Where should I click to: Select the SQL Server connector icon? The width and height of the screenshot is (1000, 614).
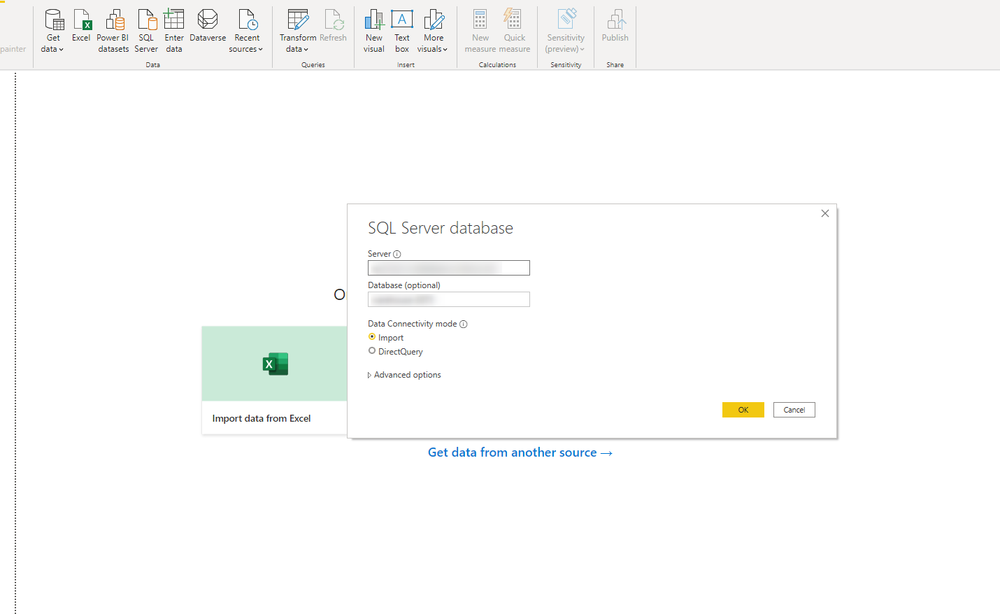click(x=146, y=30)
